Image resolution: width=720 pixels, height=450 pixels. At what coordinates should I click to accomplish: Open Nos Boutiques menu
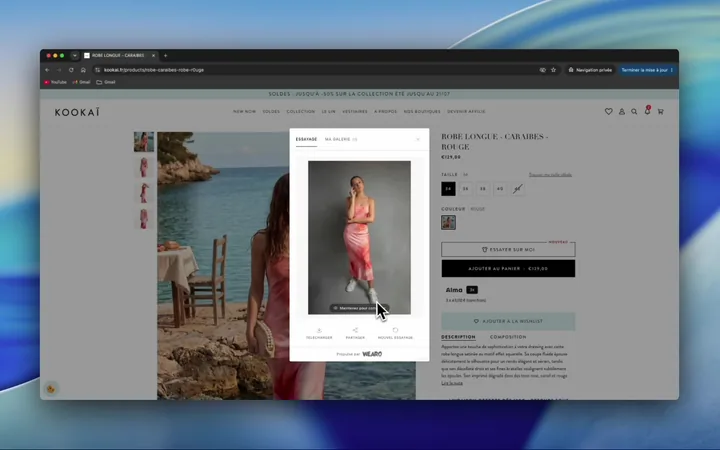[422, 112]
